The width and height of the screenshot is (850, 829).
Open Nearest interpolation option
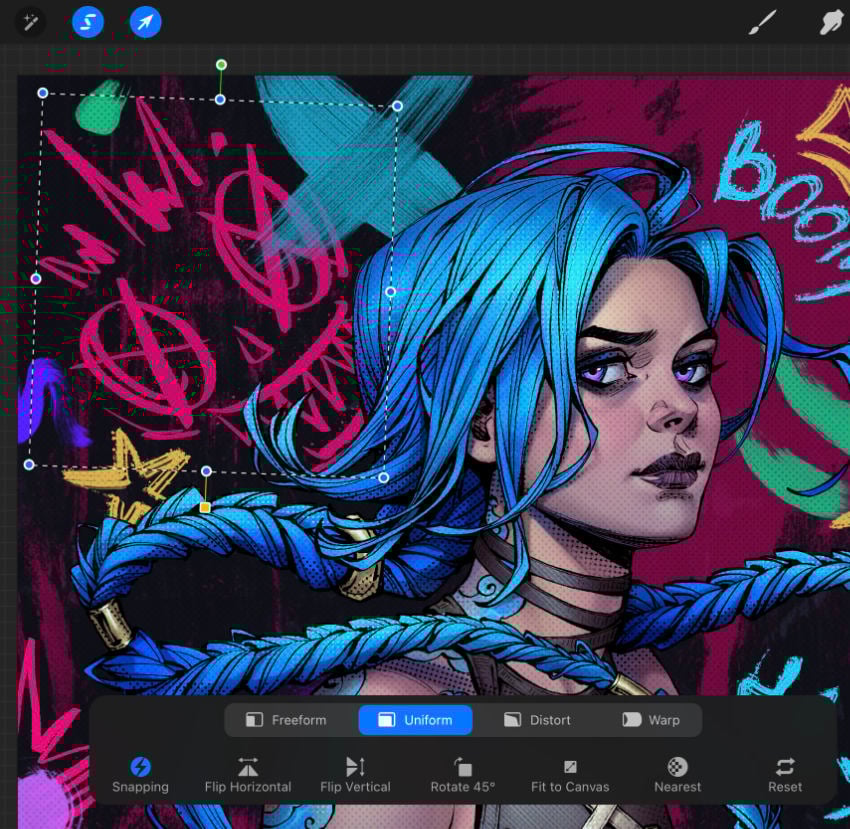(677, 775)
